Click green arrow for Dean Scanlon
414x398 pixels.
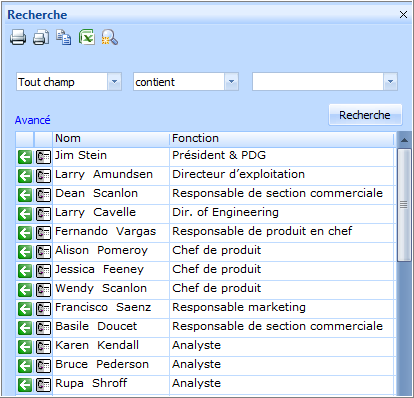pos(25,195)
